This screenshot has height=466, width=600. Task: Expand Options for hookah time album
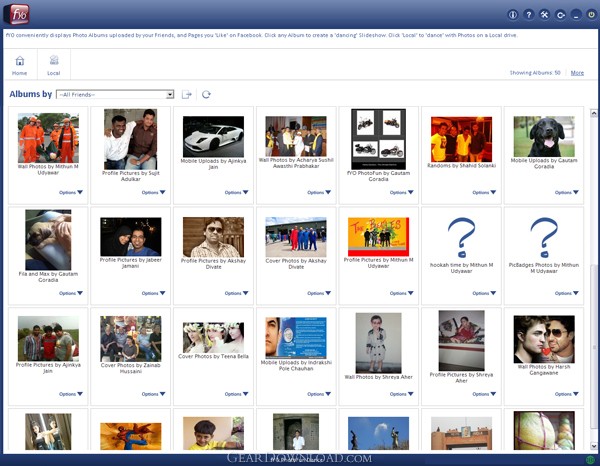pyautogui.click(x=484, y=293)
